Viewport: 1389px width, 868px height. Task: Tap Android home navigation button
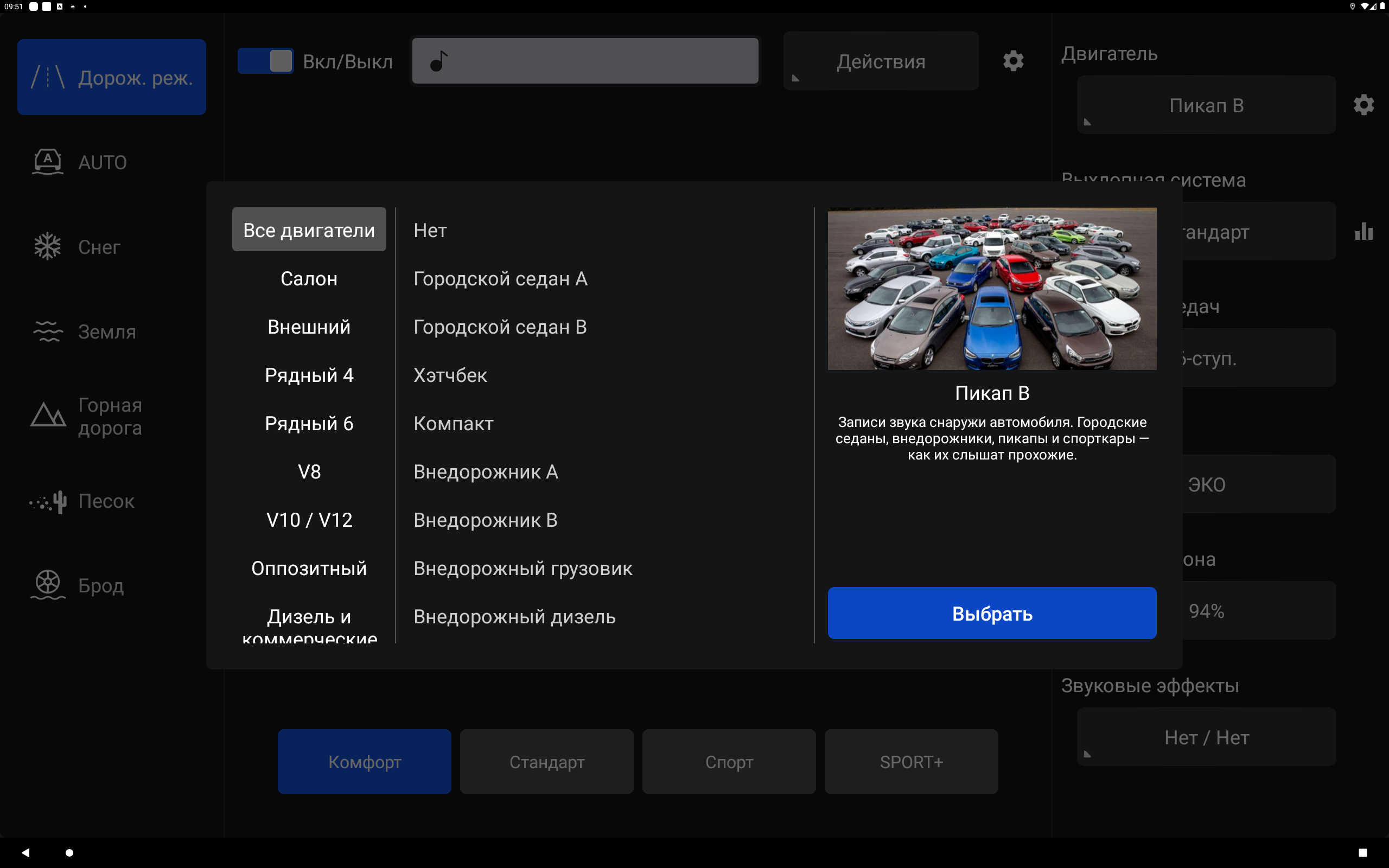tap(69, 852)
